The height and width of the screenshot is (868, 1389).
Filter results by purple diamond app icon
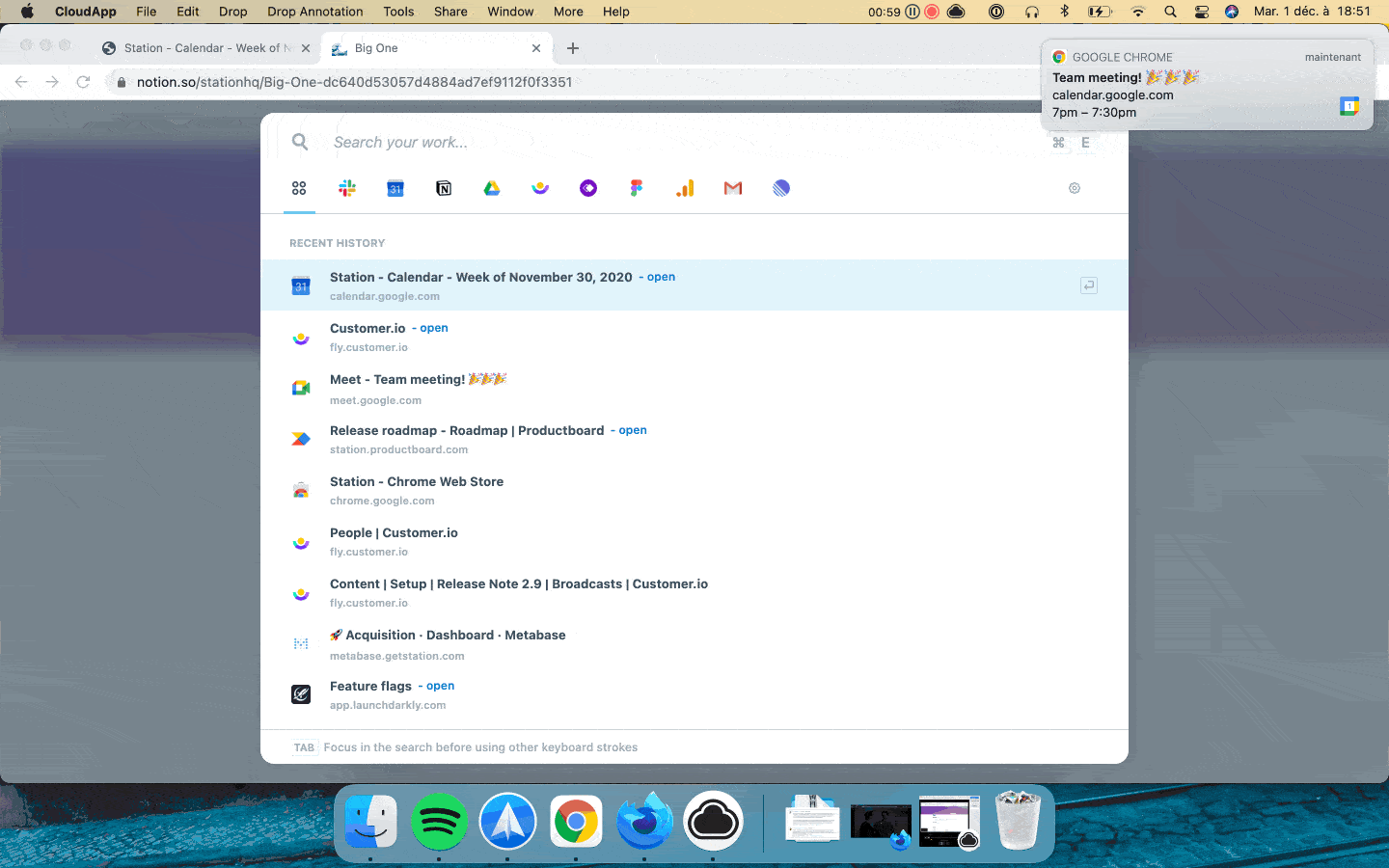pyautogui.click(x=588, y=188)
